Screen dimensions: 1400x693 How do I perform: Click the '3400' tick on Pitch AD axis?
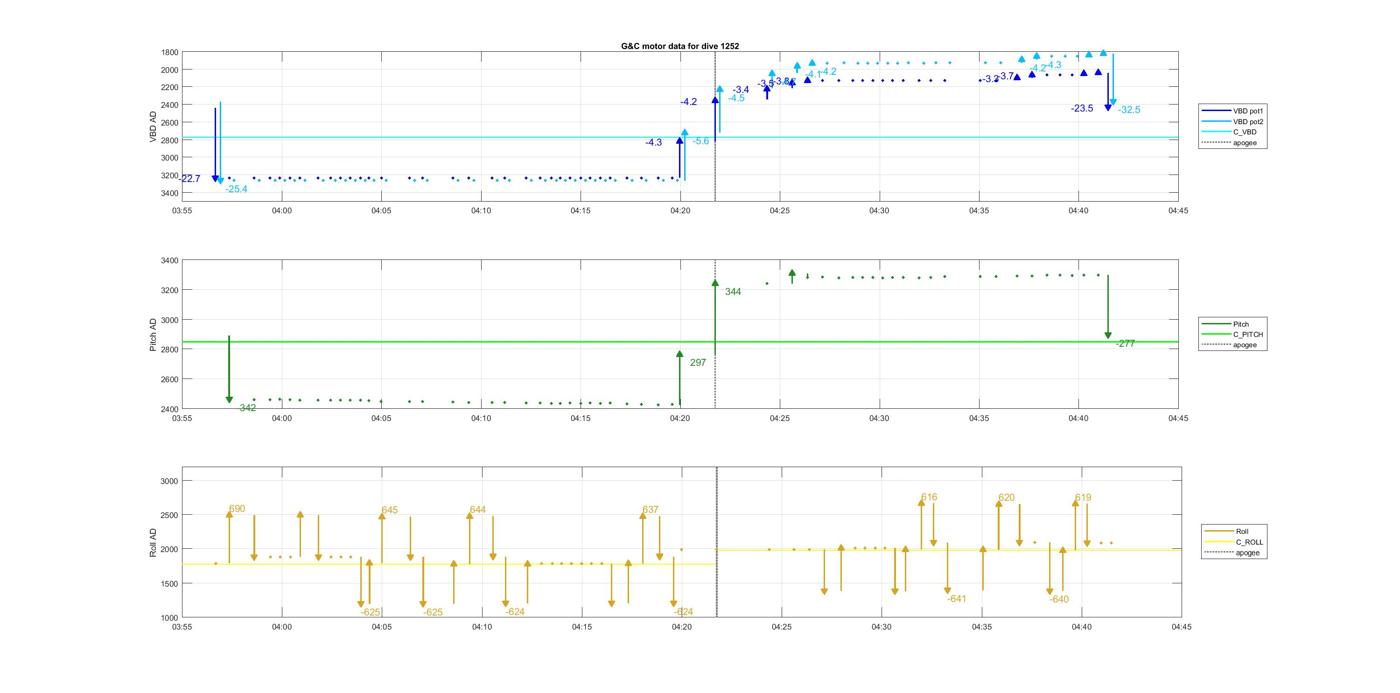click(x=170, y=261)
